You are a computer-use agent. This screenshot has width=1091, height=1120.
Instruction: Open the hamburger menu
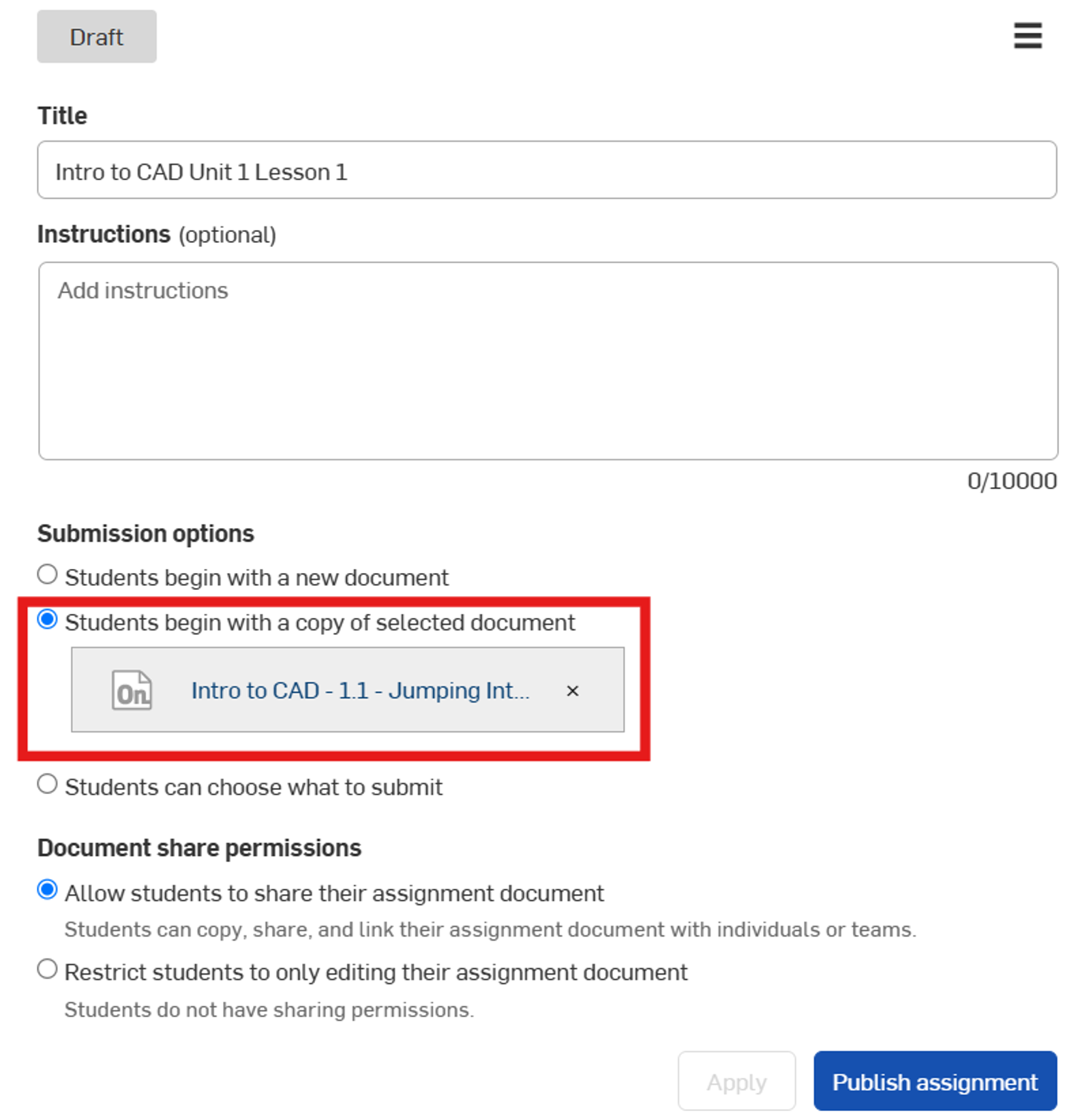pos(1026,37)
